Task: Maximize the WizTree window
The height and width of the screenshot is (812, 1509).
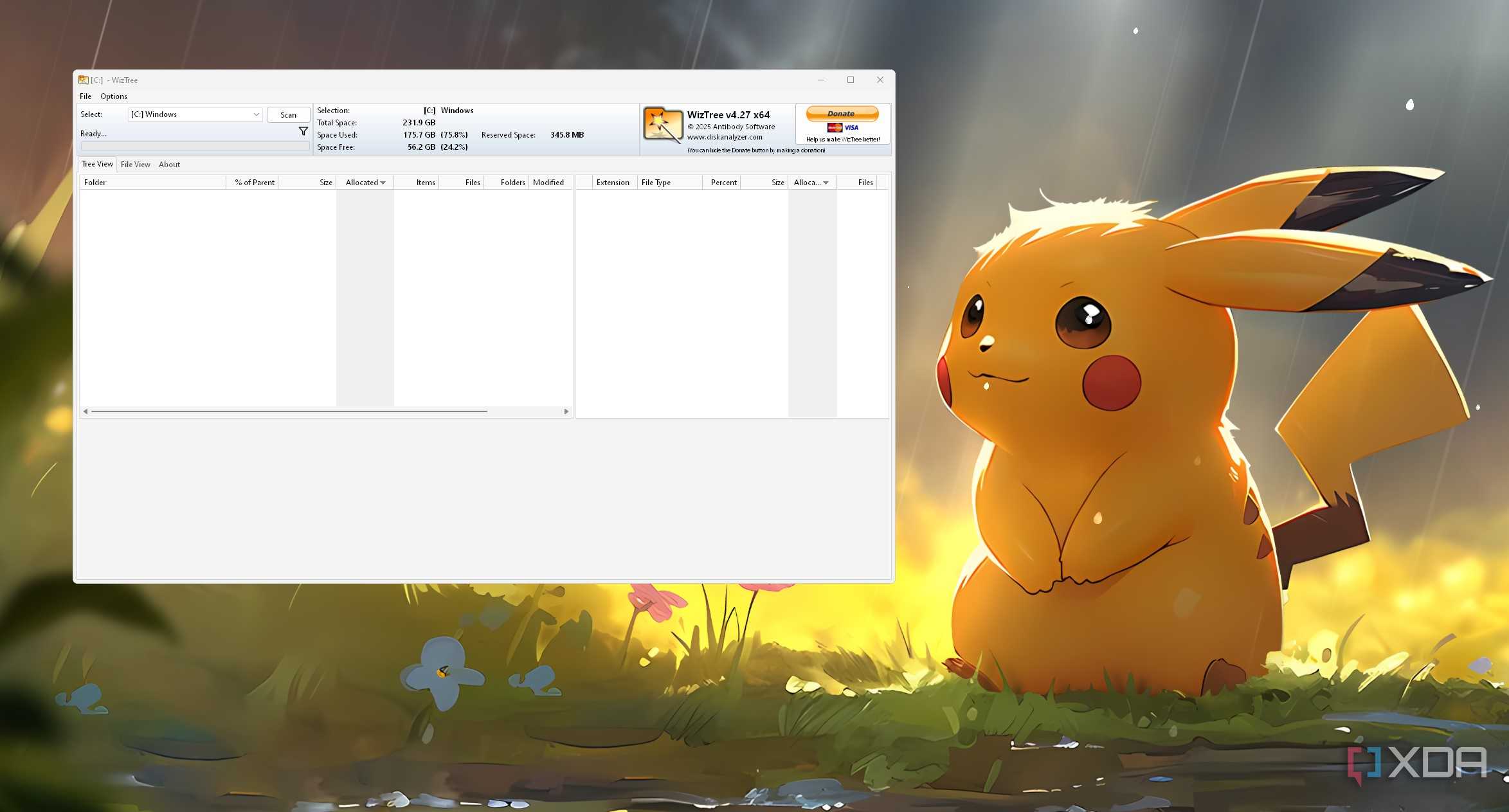Action: (x=851, y=80)
